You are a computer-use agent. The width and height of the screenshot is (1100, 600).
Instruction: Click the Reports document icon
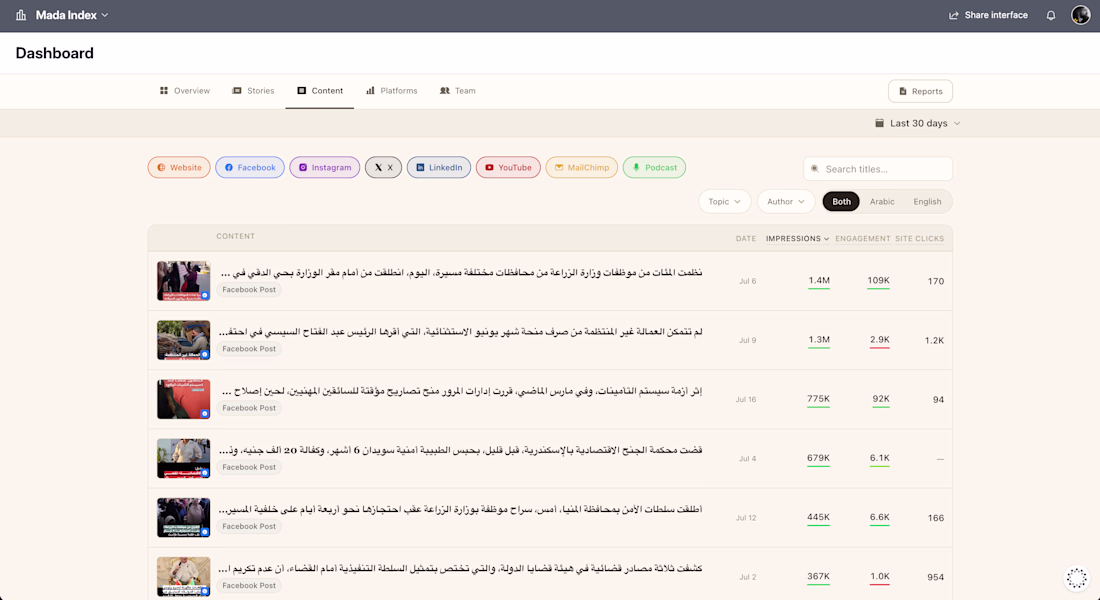tap(903, 91)
